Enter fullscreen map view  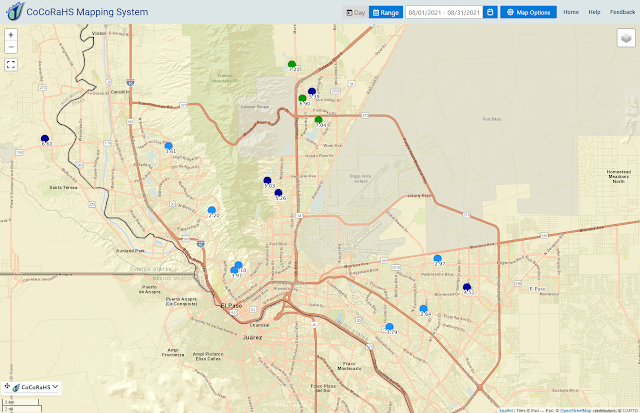(11, 64)
